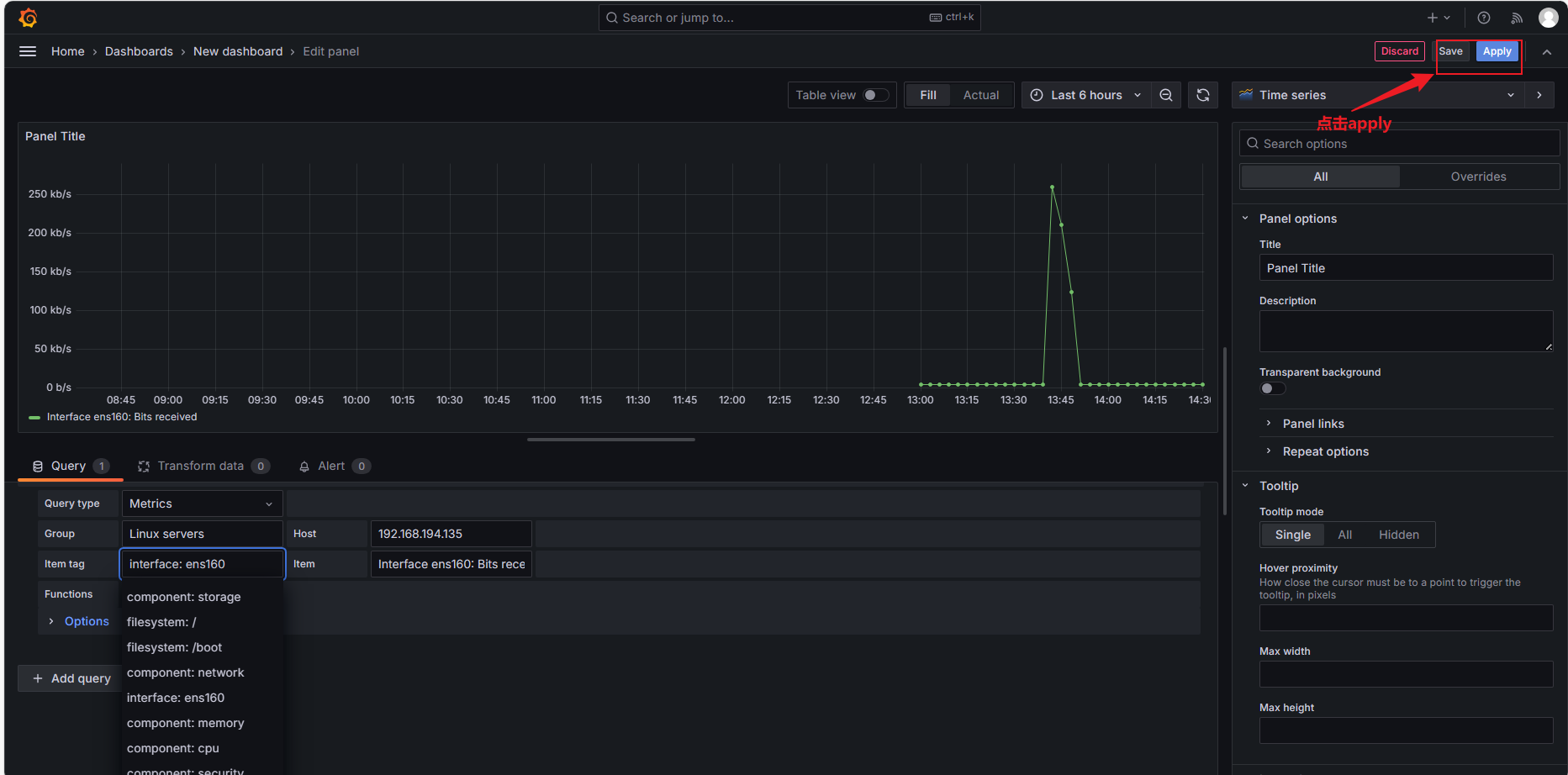1568x775 pixels.
Task: Collapse the top bar with chevron up
Action: coord(1547,52)
